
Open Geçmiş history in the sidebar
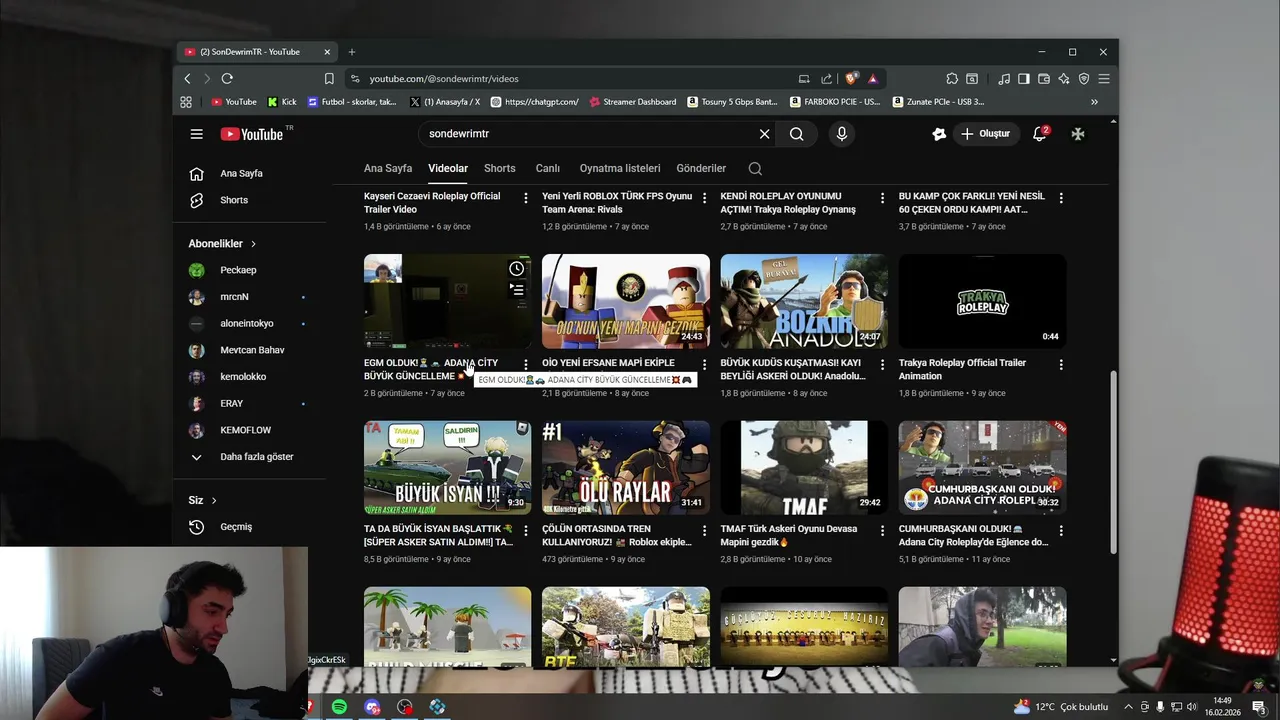(x=236, y=527)
